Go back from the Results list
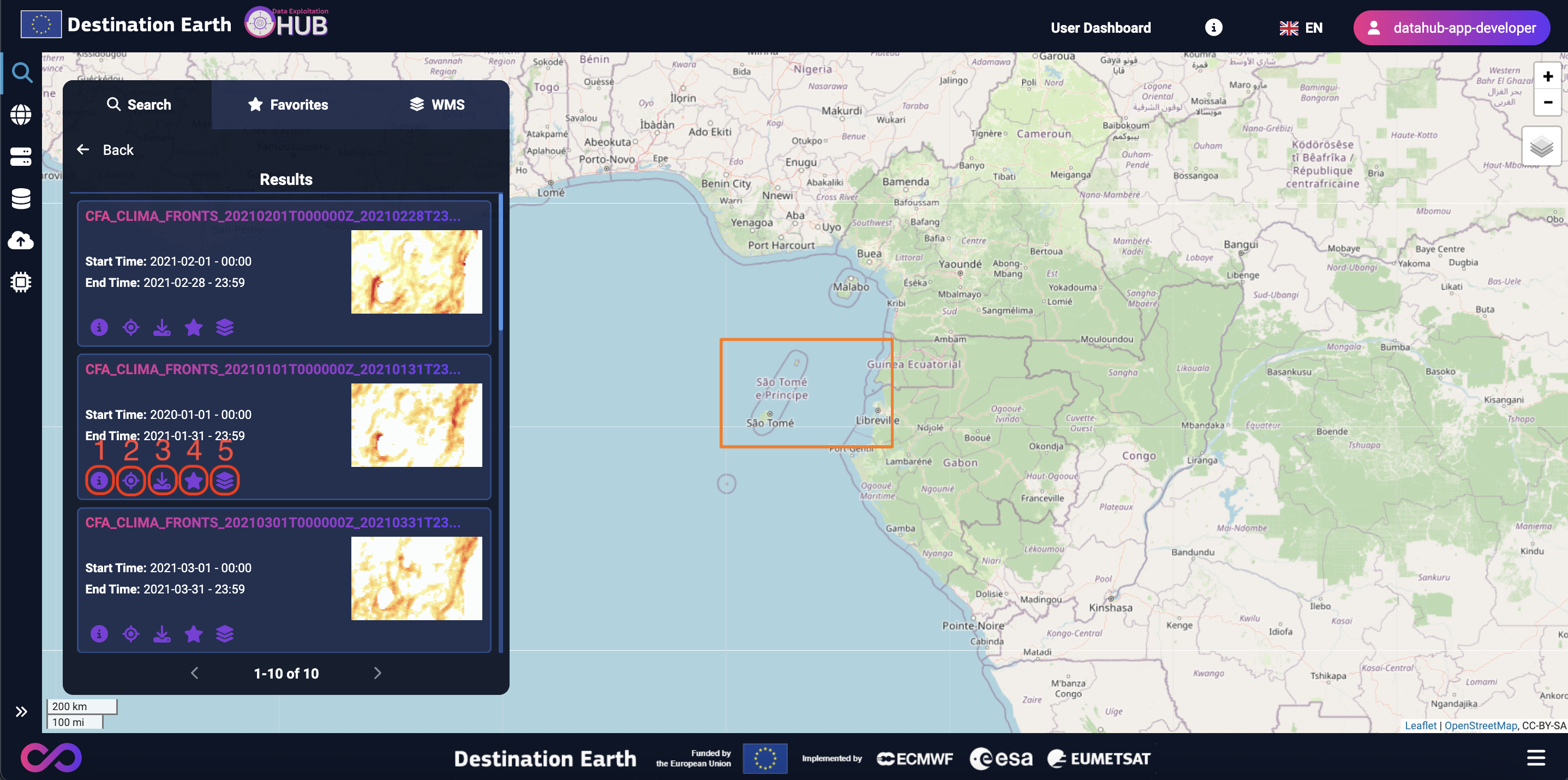Screen dimensions: 1568x780 click(x=105, y=149)
